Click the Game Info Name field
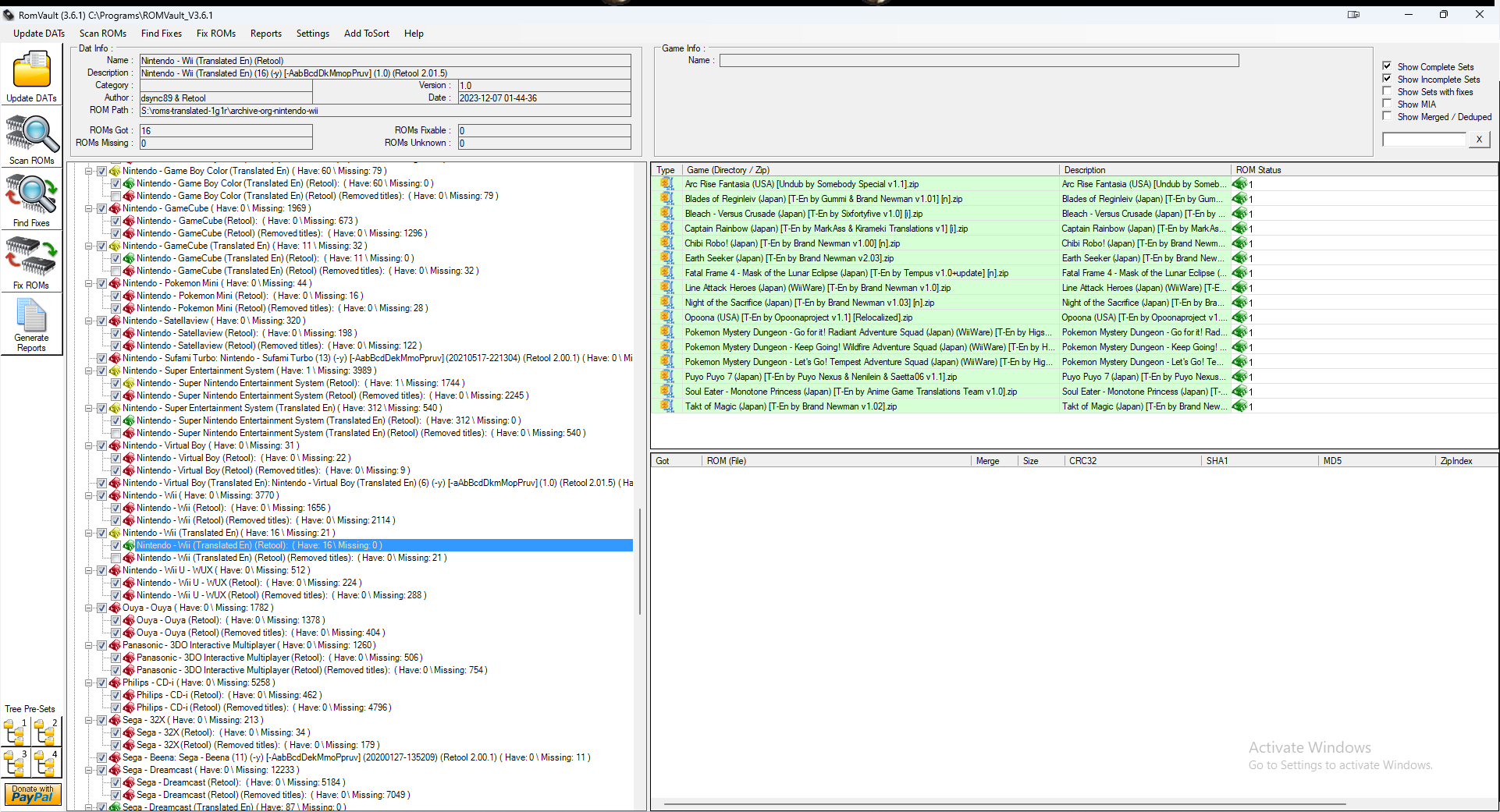Viewport: 1500px width, 812px height. pyautogui.click(x=979, y=60)
